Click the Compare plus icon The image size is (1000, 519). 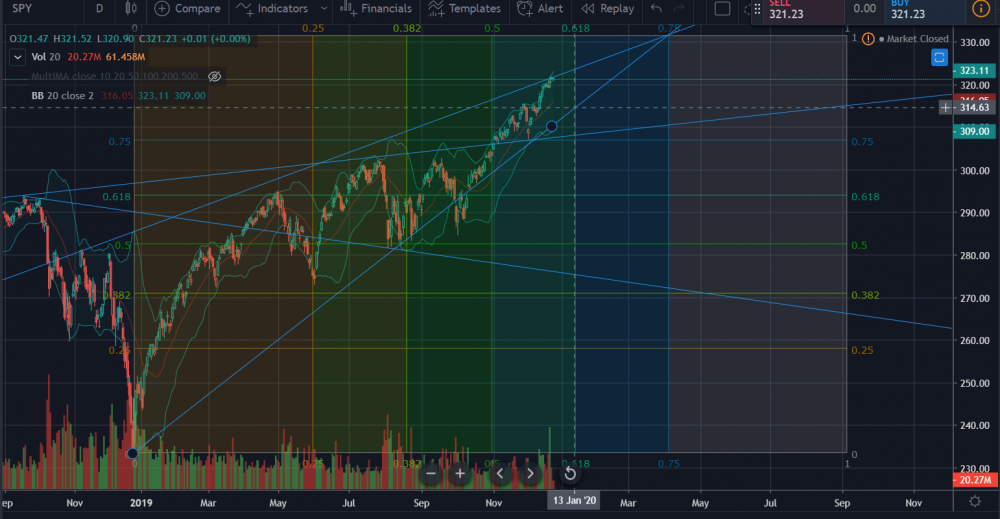point(162,9)
